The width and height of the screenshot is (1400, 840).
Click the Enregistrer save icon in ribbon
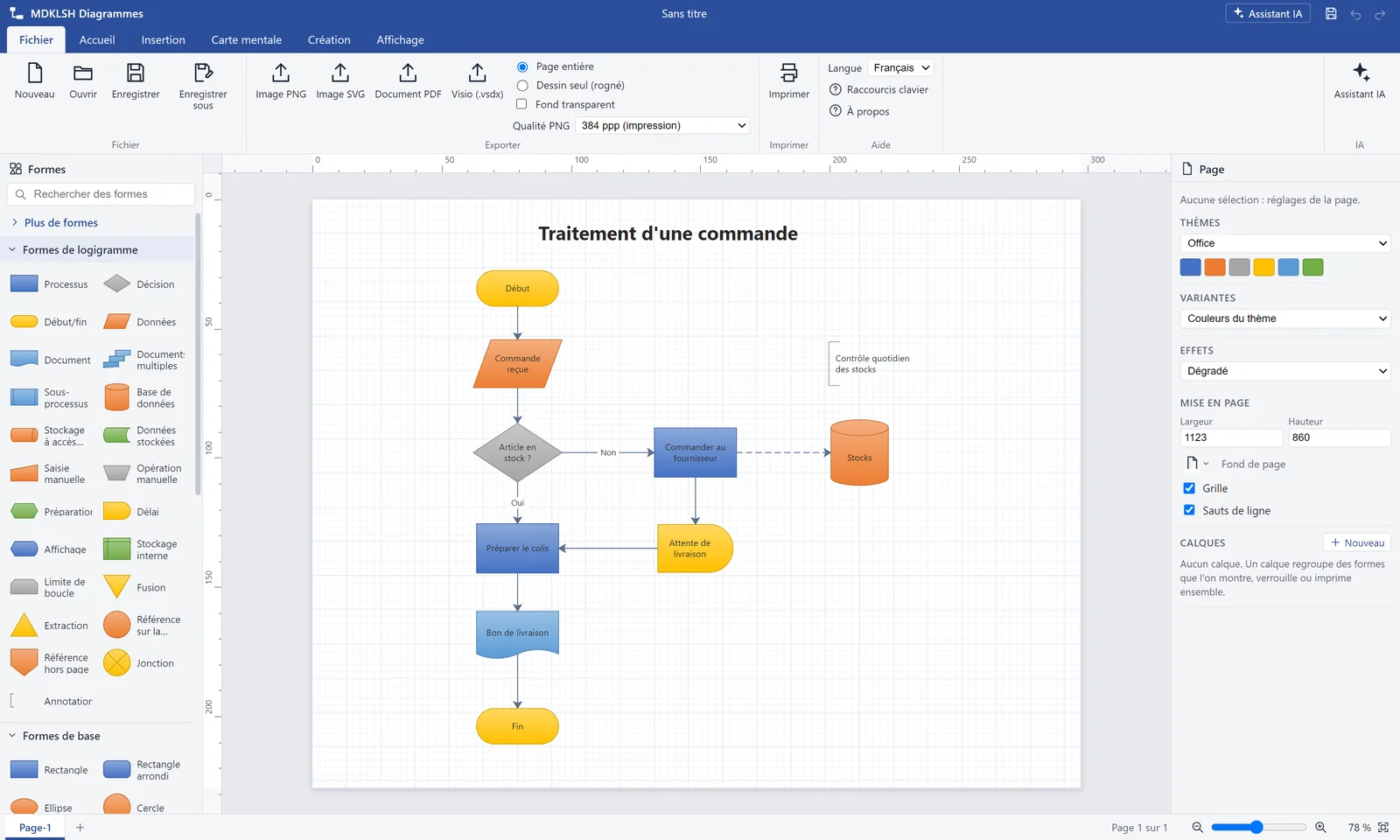(136, 73)
